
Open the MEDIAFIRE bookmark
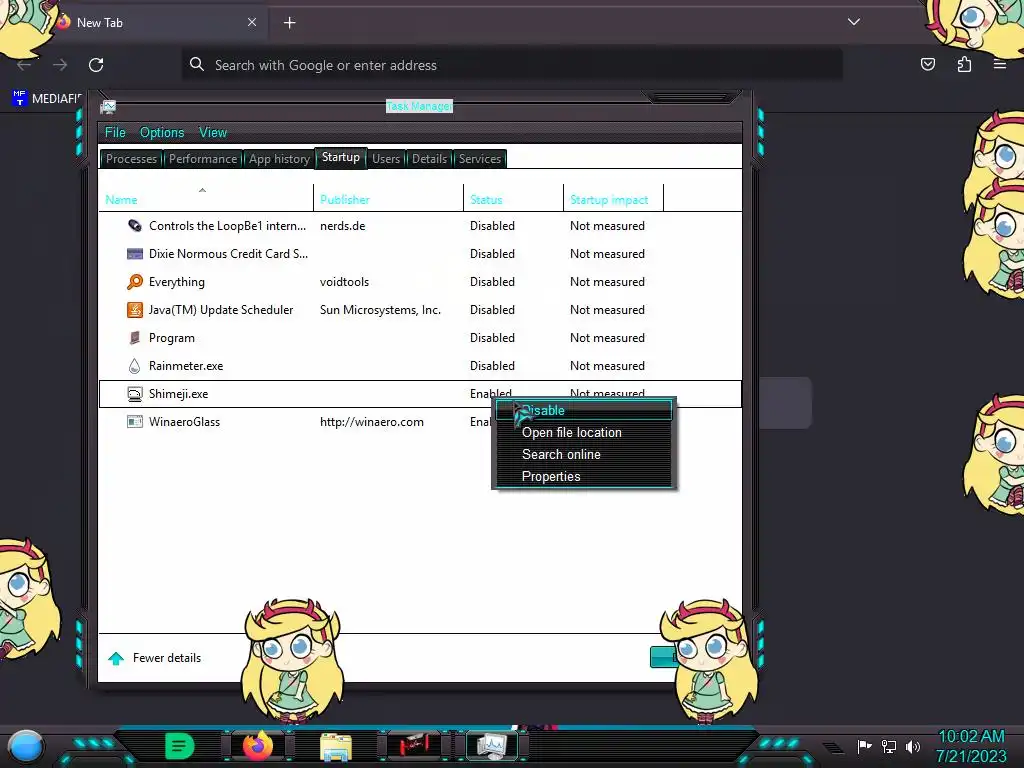click(47, 99)
